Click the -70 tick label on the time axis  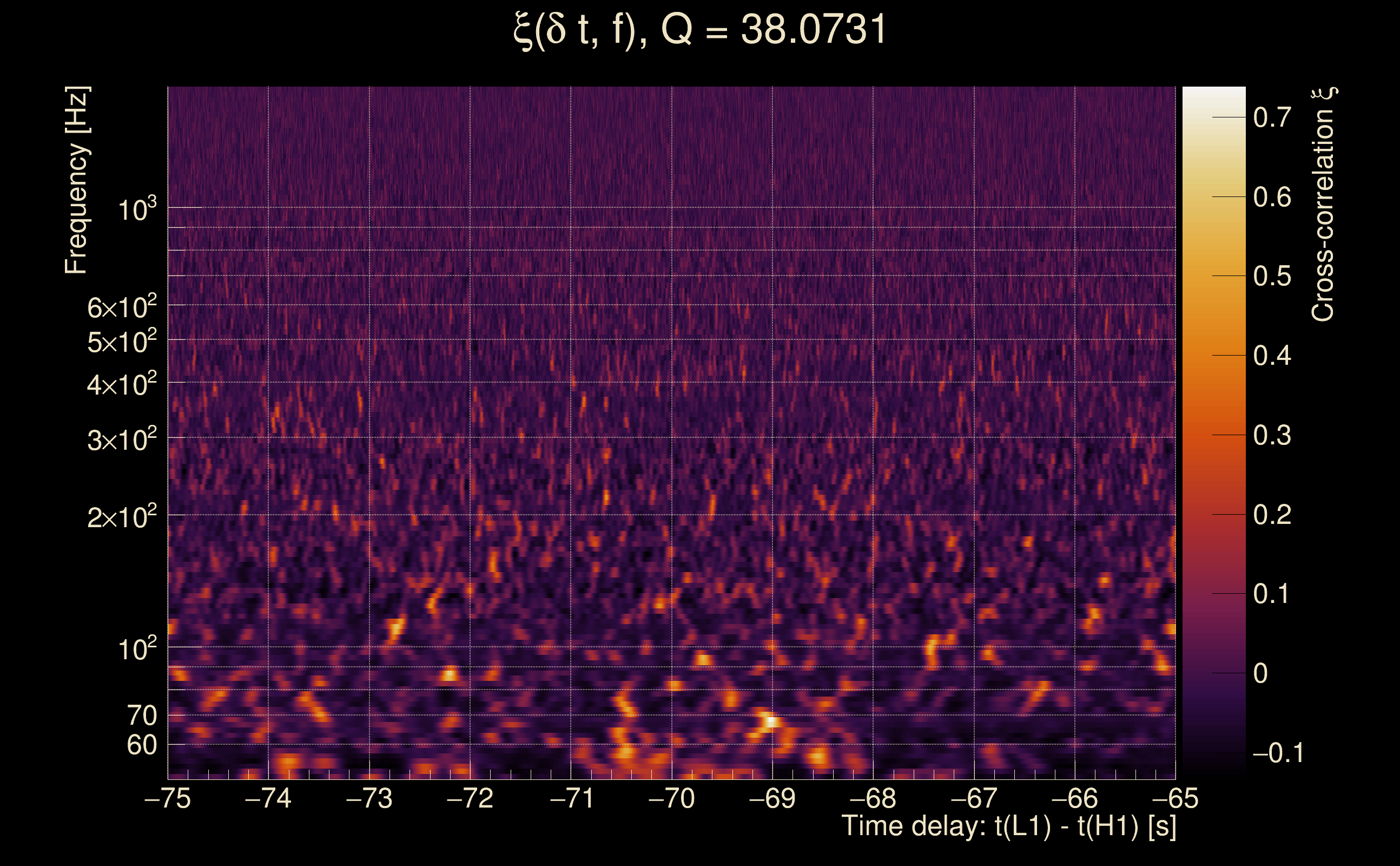coord(671,798)
